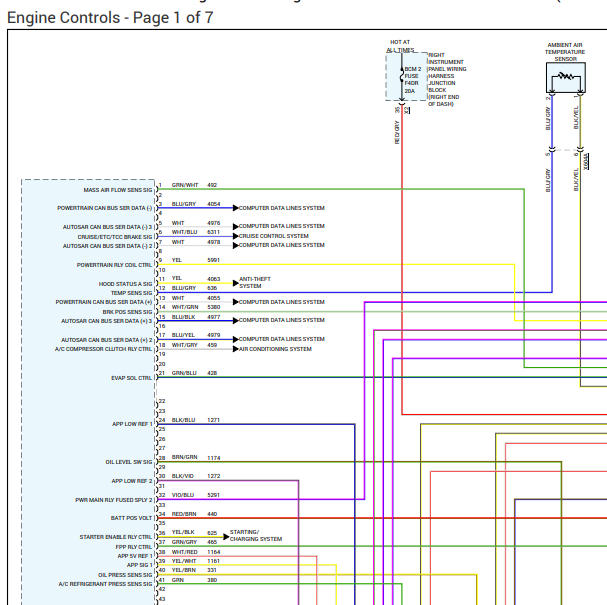Click COMPUTER DATA LINES SYSTEM beside circuit 4979
This screenshot has width=607, height=605.
(281, 339)
